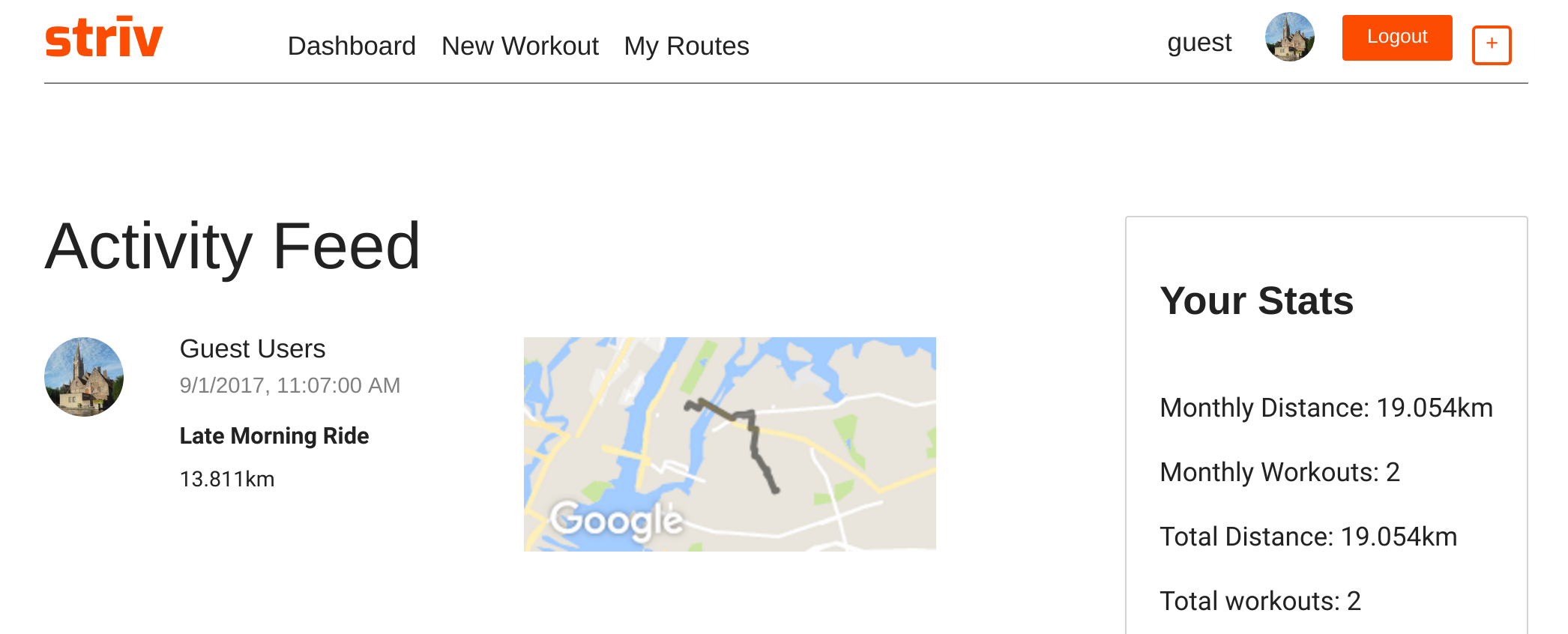This screenshot has width=1568, height=634.
Task: Click the route map thumbnail
Action: tap(730, 444)
